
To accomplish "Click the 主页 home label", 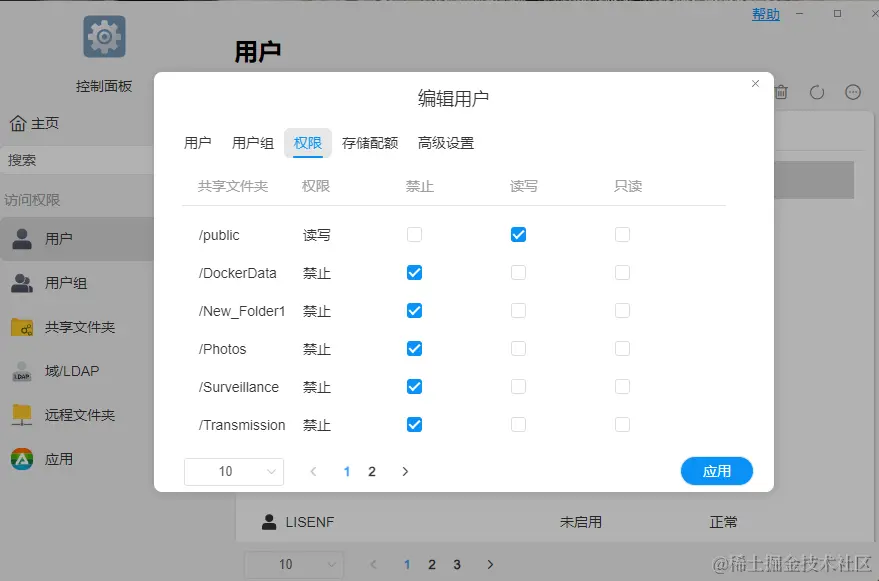I will [45, 123].
